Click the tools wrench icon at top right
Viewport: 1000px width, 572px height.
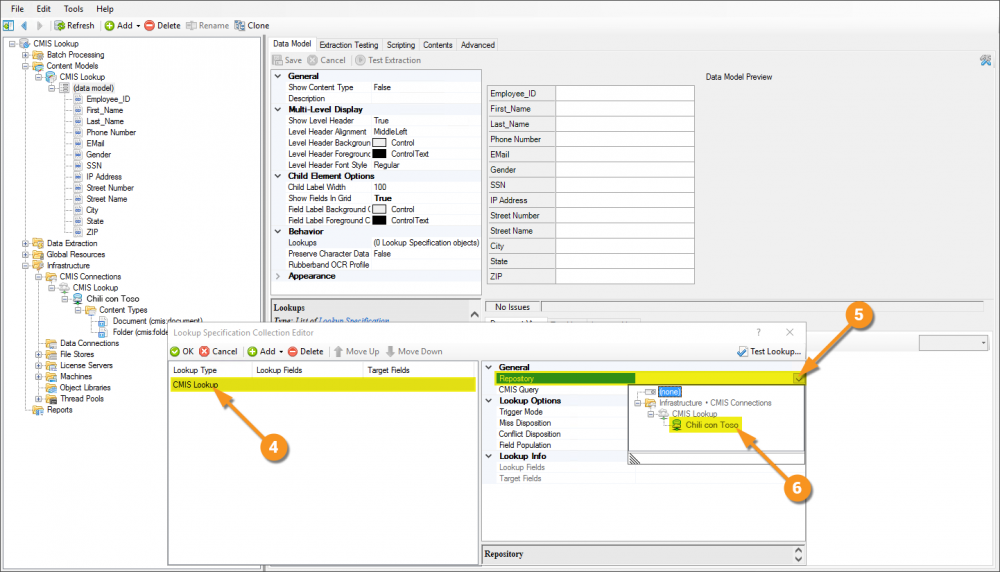click(x=985, y=60)
